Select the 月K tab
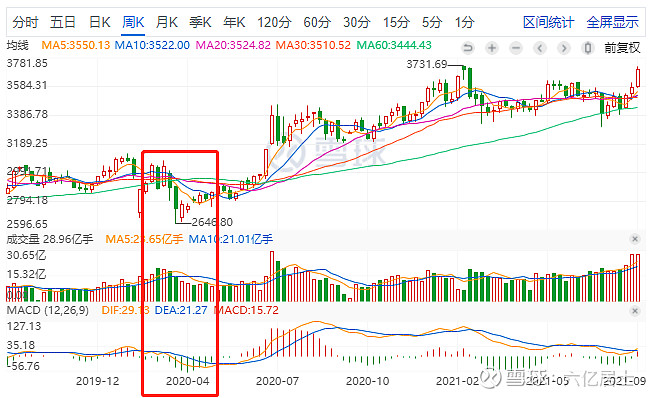 [167, 22]
